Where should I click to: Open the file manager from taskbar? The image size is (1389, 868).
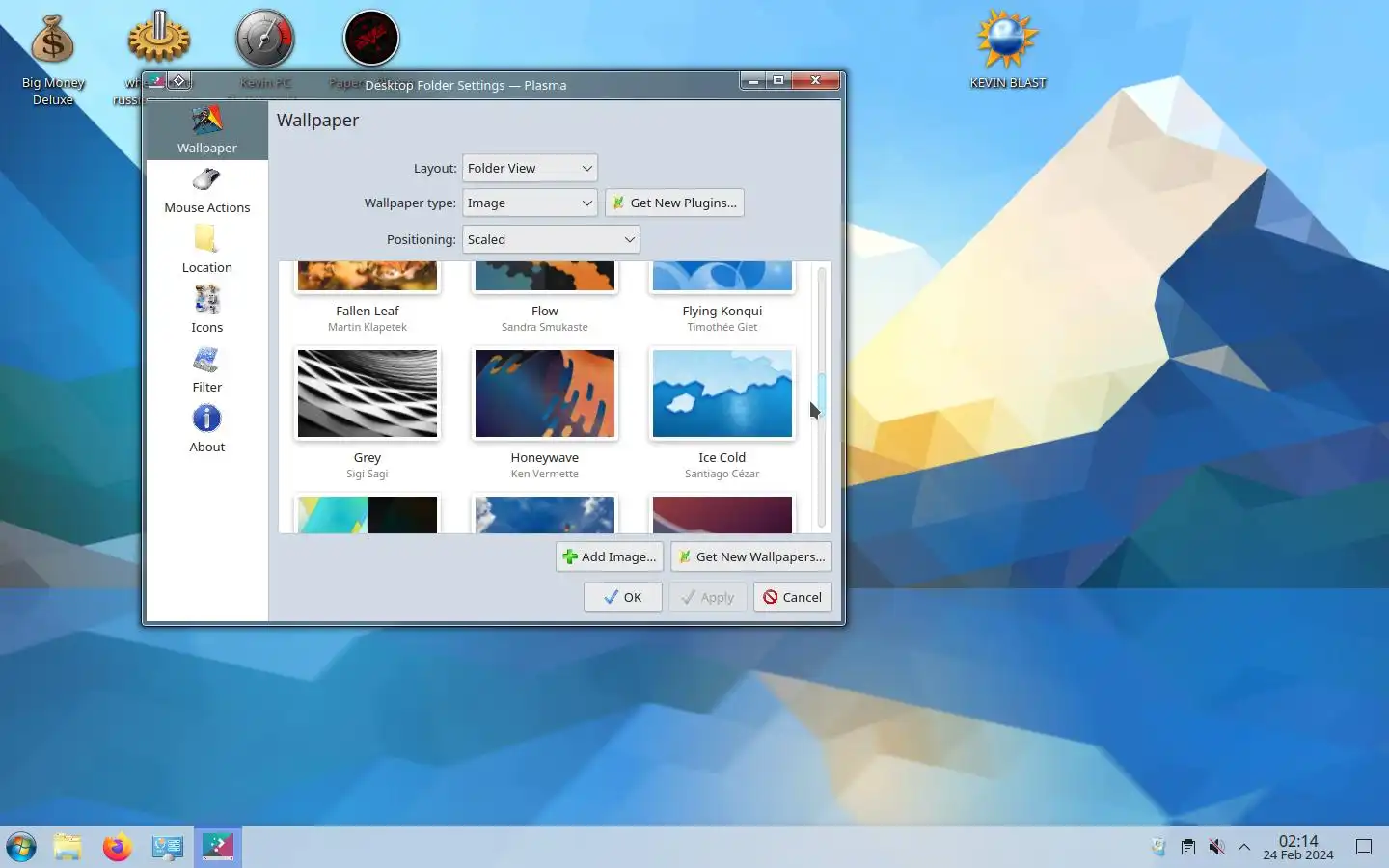[x=68, y=847]
